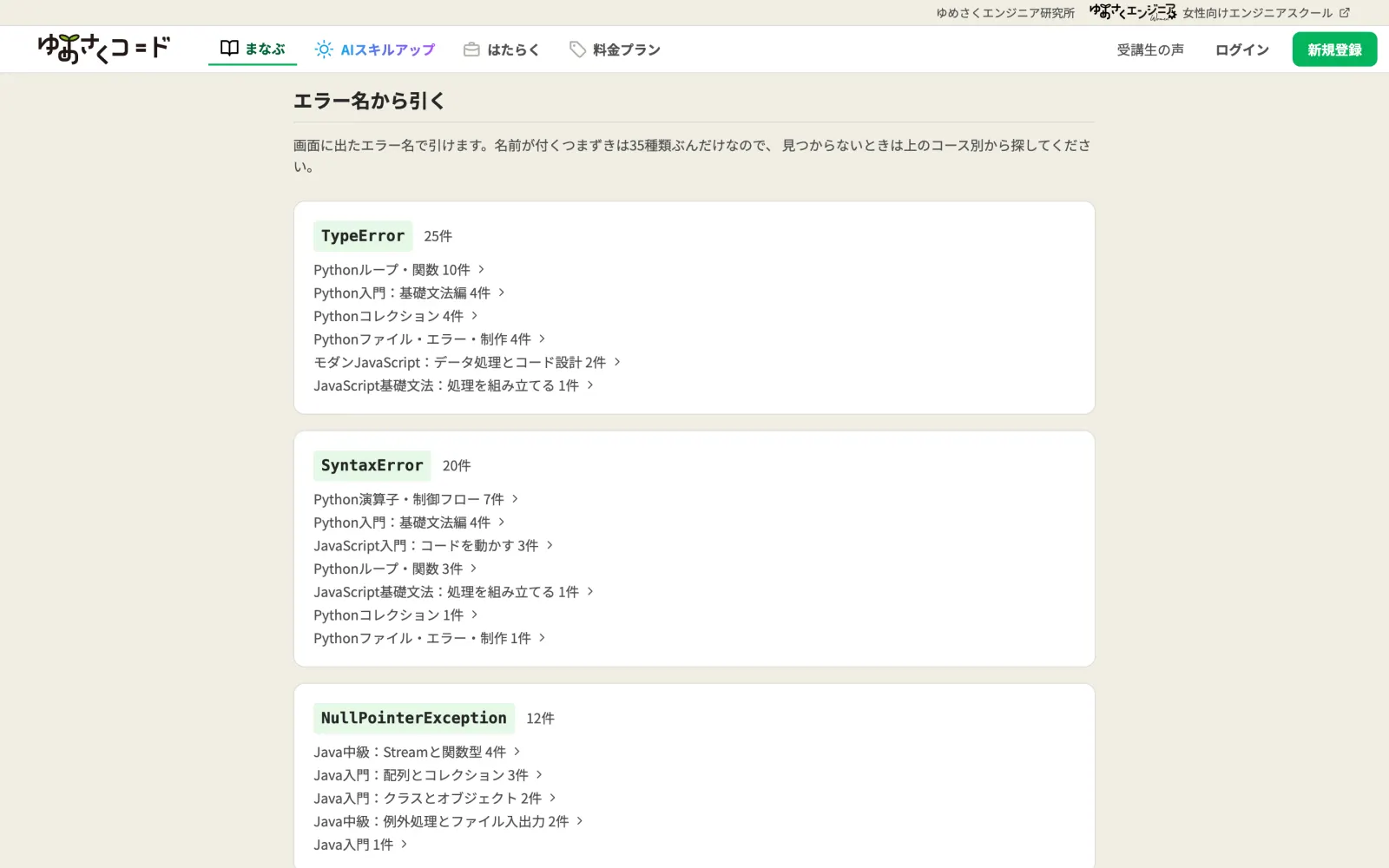This screenshot has width=1389, height=868.
Task: Open the 受講生の声 link
Action: tap(1150, 49)
